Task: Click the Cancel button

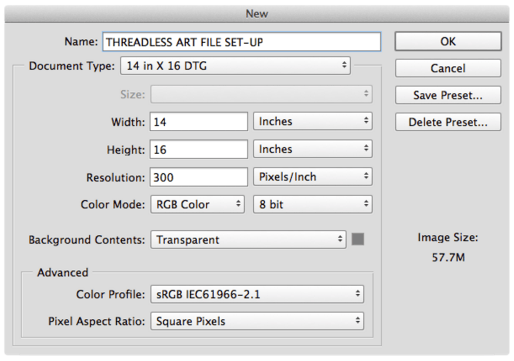Action: point(448,68)
